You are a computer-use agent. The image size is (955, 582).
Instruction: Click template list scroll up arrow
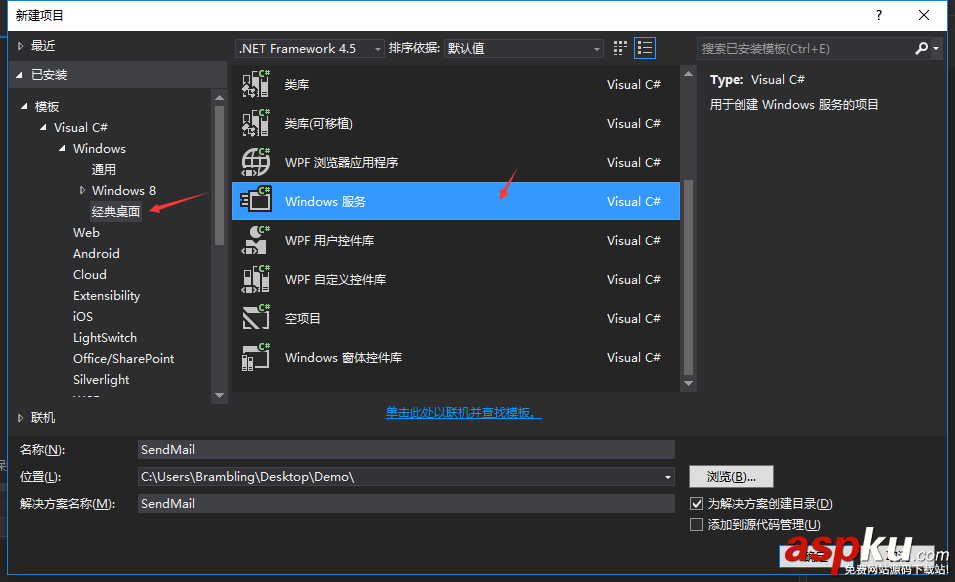[x=689, y=74]
